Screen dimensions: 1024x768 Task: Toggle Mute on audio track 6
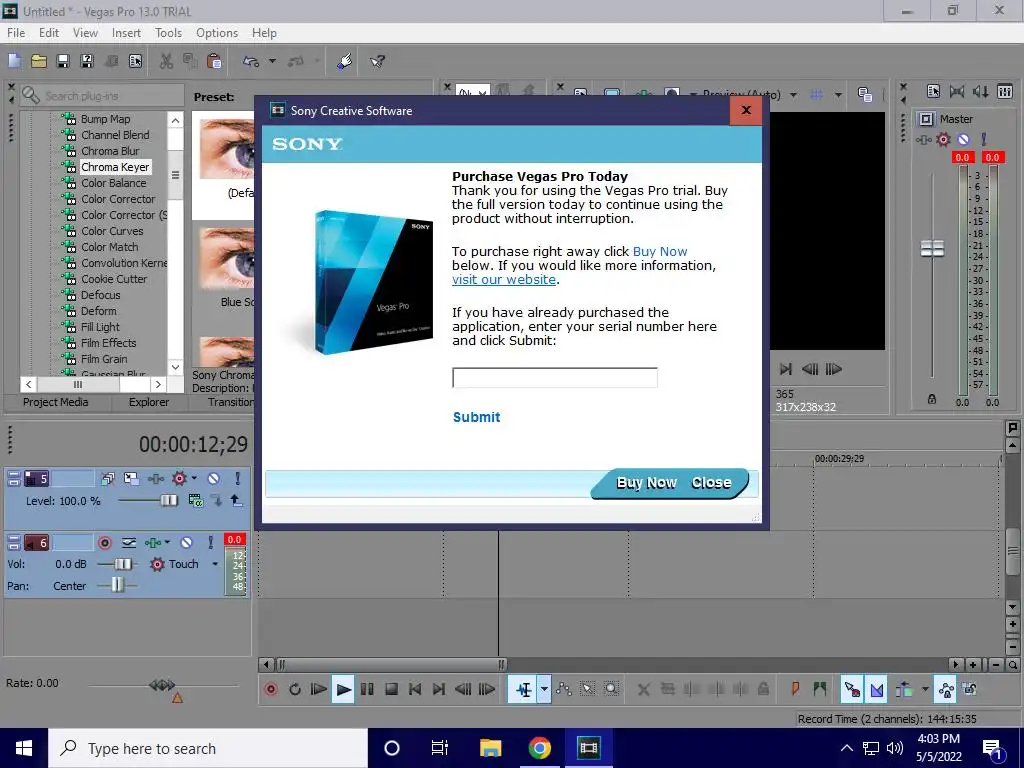tap(187, 543)
